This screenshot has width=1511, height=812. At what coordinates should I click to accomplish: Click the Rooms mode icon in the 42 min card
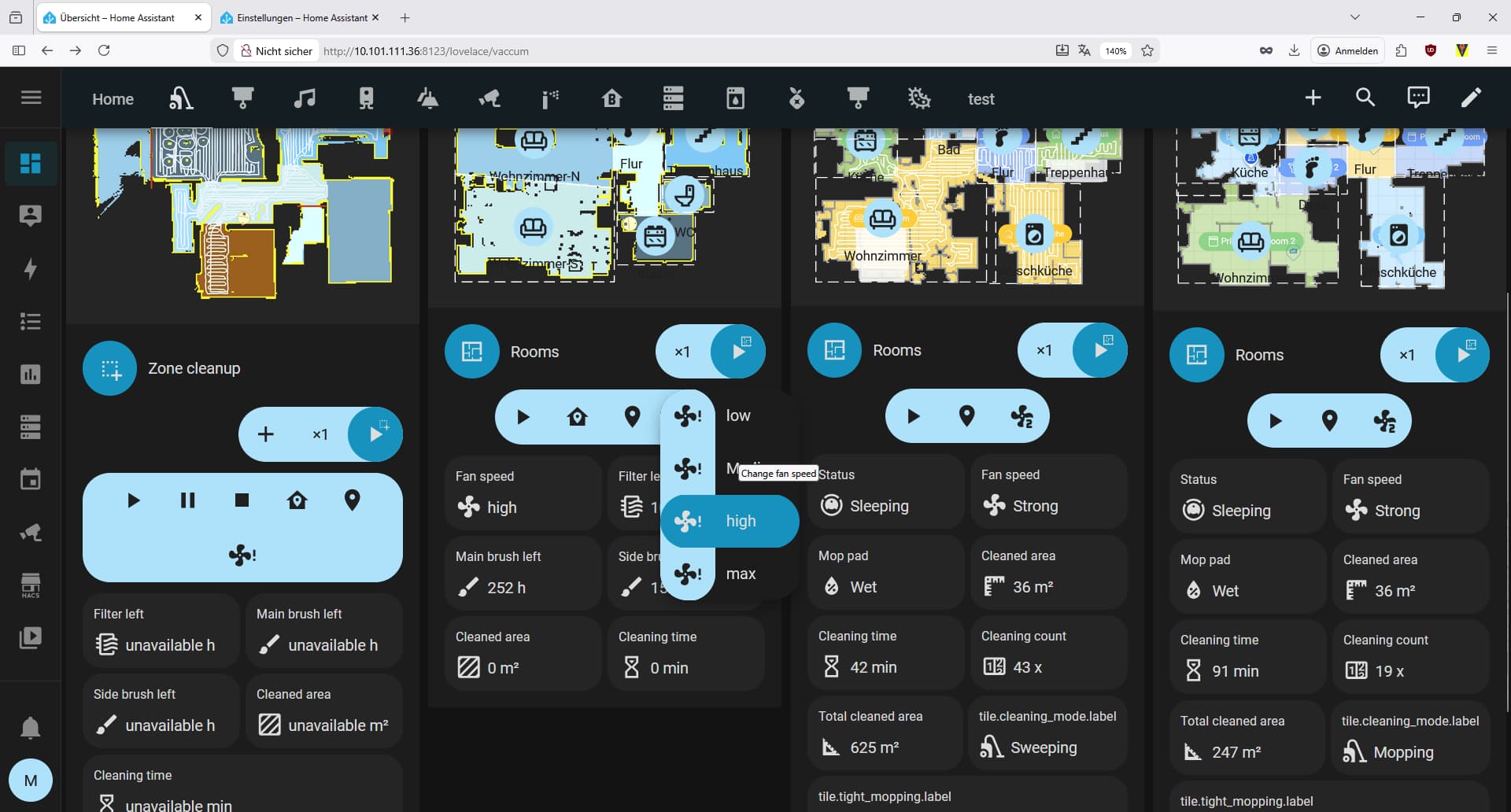(834, 350)
